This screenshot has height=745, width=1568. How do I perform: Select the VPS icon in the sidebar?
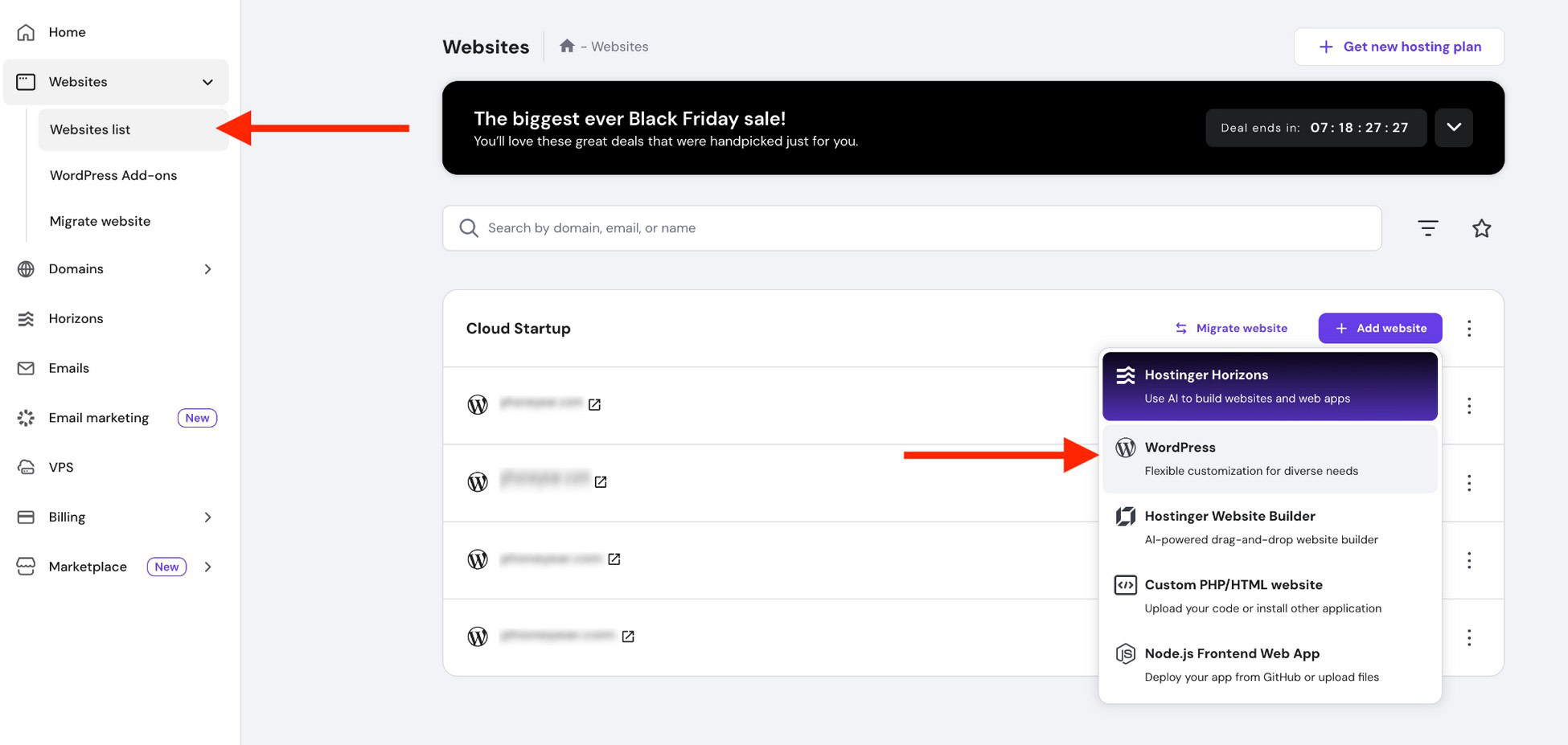pyautogui.click(x=26, y=467)
